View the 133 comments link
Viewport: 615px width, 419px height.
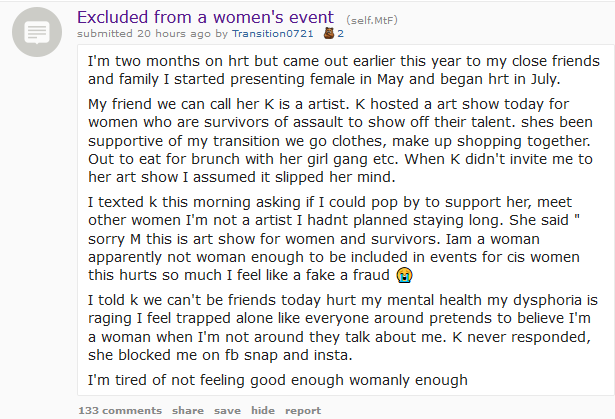(x=120, y=410)
